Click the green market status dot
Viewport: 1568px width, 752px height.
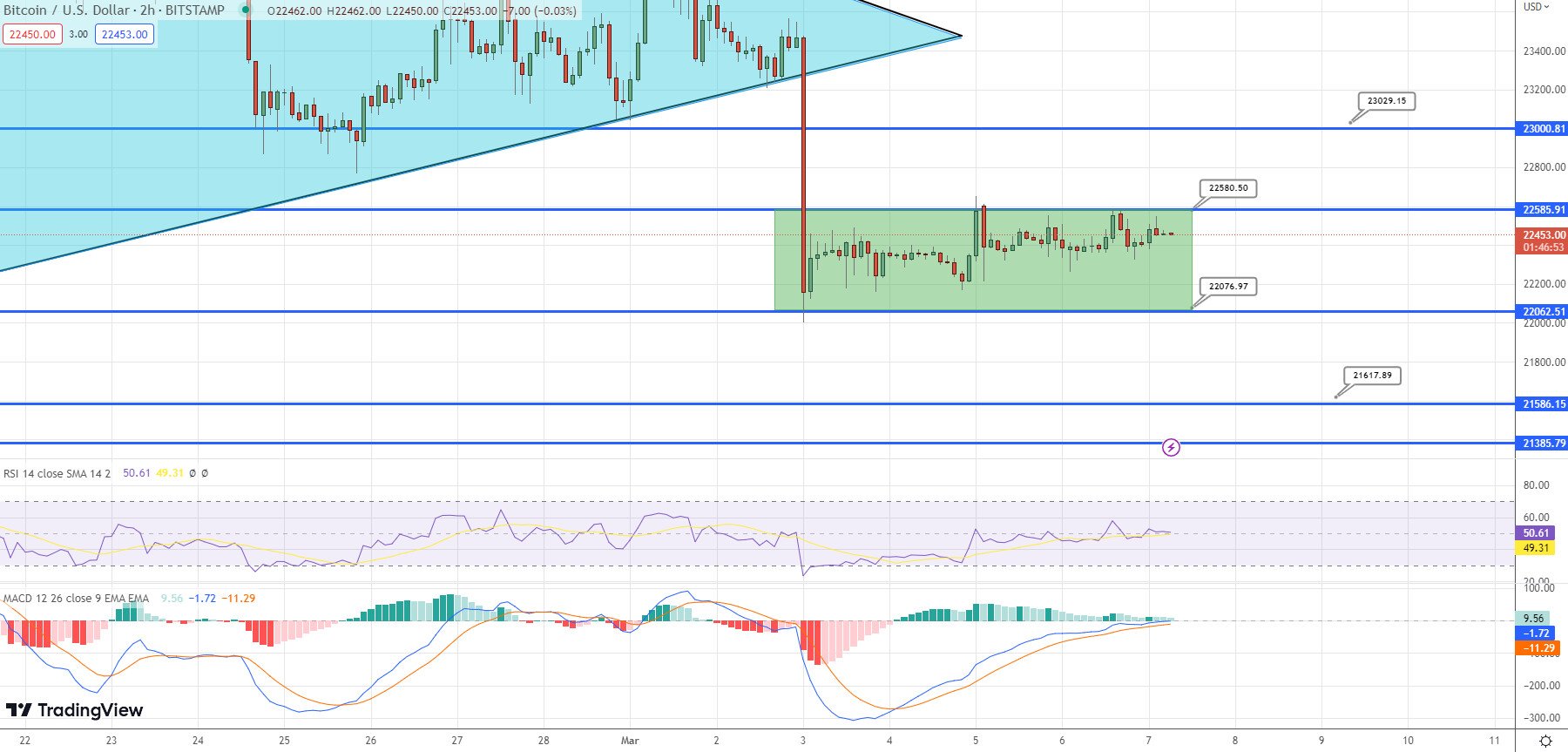[247, 10]
